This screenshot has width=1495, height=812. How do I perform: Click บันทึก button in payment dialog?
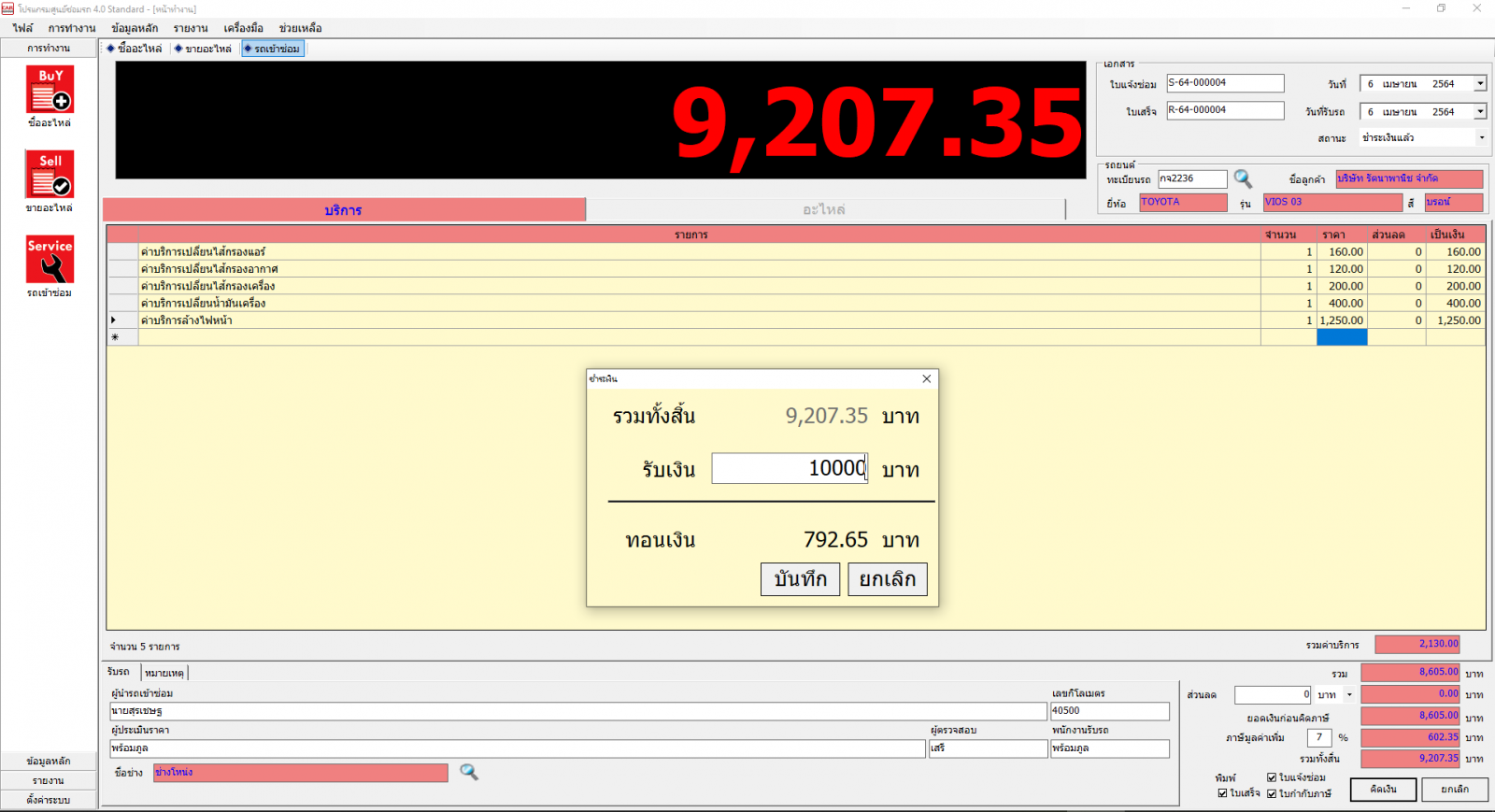801,579
